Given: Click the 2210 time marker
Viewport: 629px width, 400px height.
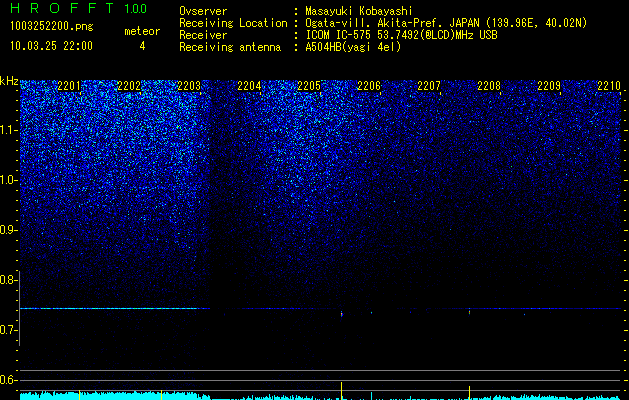Looking at the screenshot, I should [x=609, y=85].
